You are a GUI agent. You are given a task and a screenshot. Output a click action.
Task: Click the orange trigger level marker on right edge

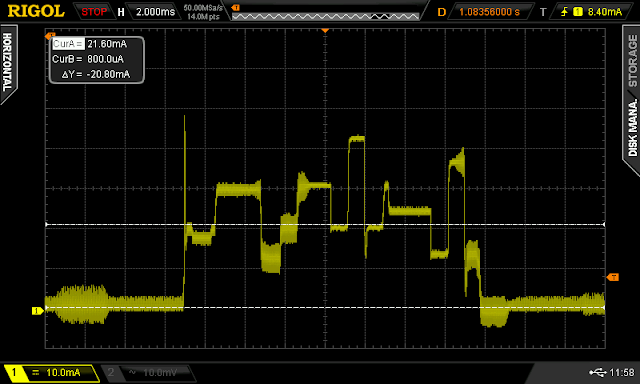tap(613, 277)
